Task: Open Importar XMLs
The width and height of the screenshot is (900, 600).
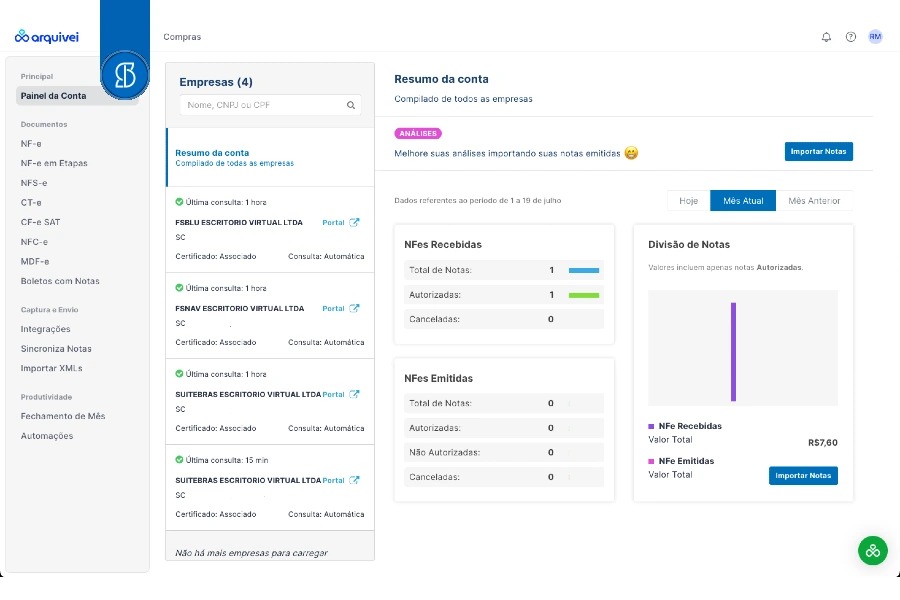Action: pyautogui.click(x=52, y=368)
